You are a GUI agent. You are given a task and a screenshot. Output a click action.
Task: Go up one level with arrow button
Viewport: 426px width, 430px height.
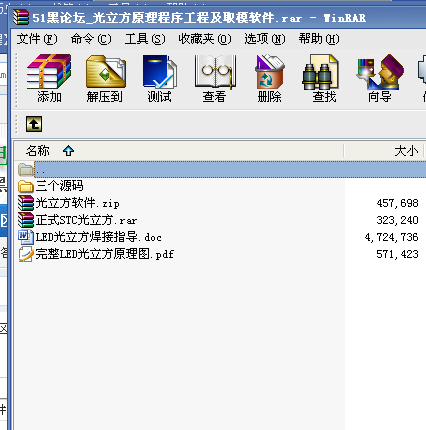(34, 124)
